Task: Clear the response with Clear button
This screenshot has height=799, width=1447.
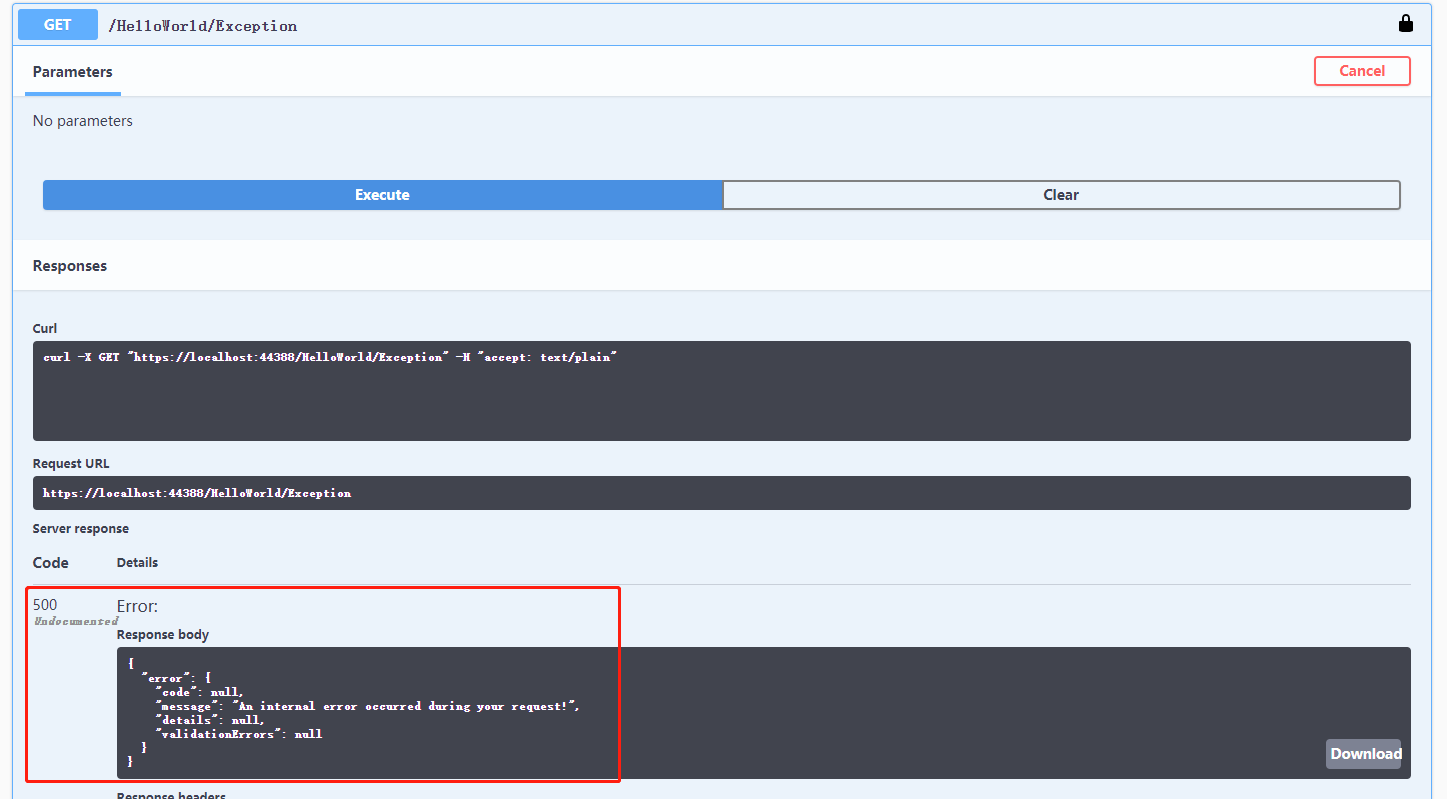Action: click(x=1061, y=195)
